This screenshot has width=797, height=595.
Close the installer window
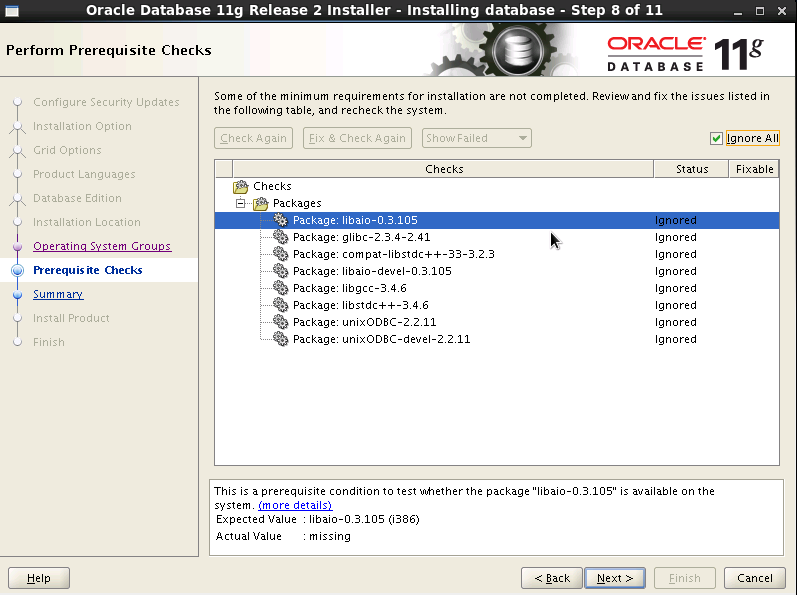point(782,11)
